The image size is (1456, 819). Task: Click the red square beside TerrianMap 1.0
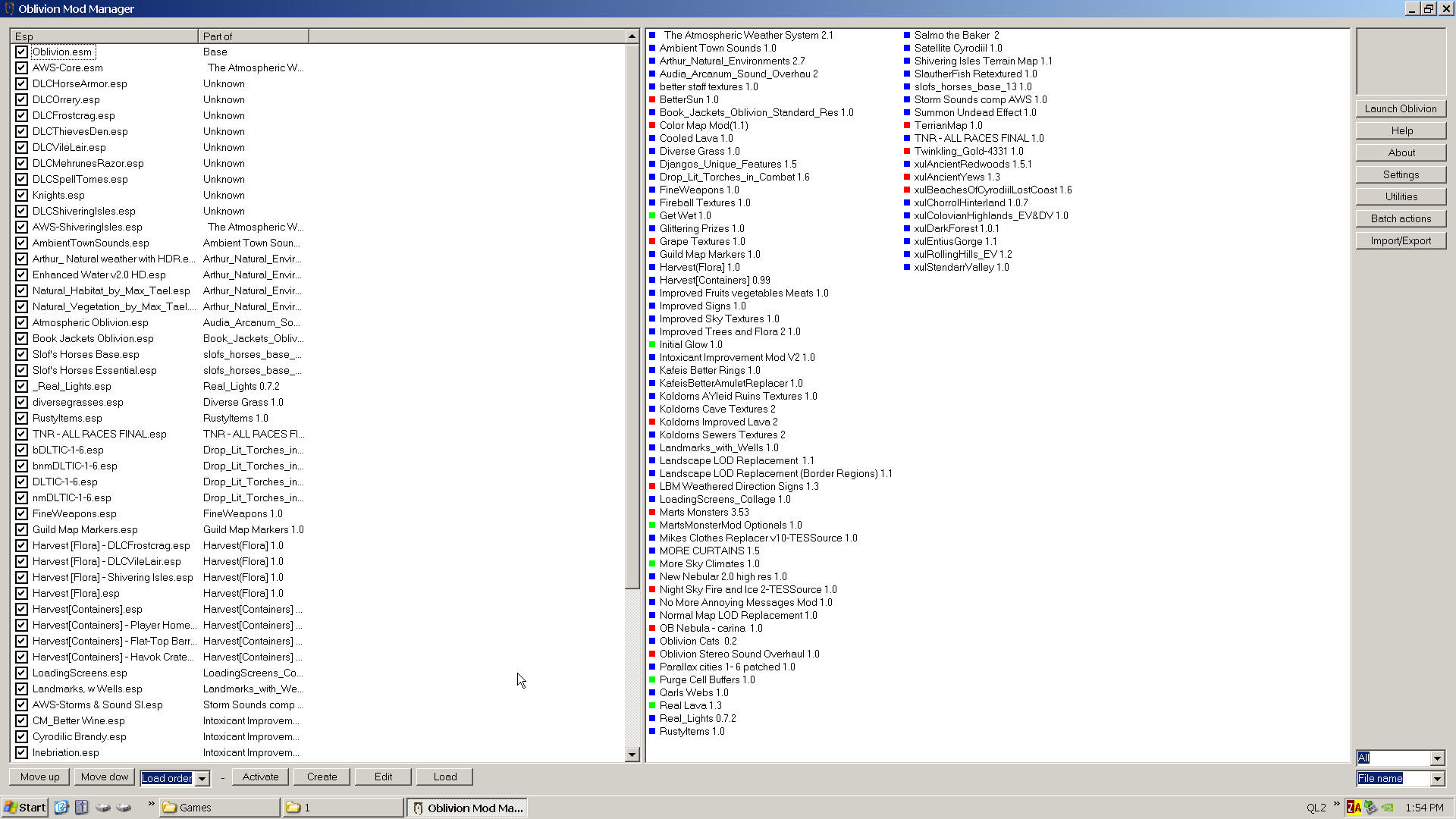907,125
